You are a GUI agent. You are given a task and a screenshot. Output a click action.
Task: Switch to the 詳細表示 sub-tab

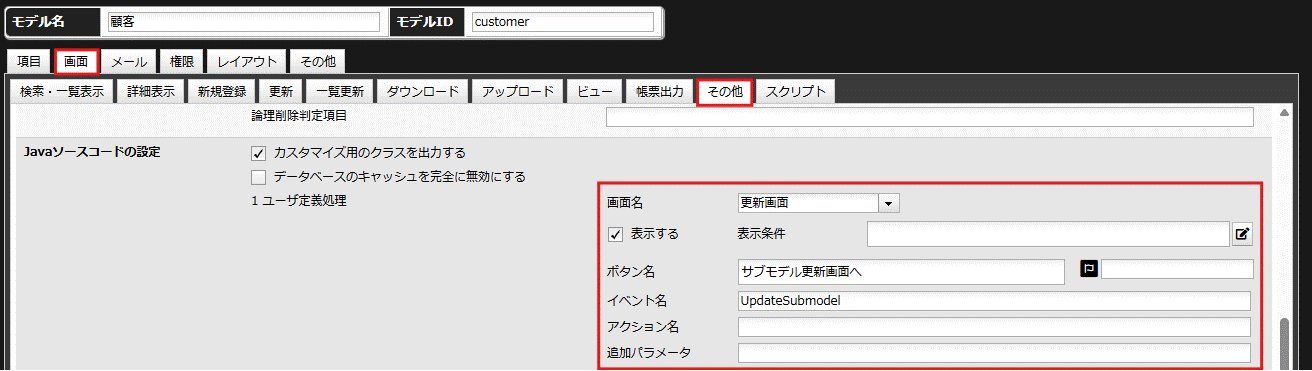[x=151, y=92]
